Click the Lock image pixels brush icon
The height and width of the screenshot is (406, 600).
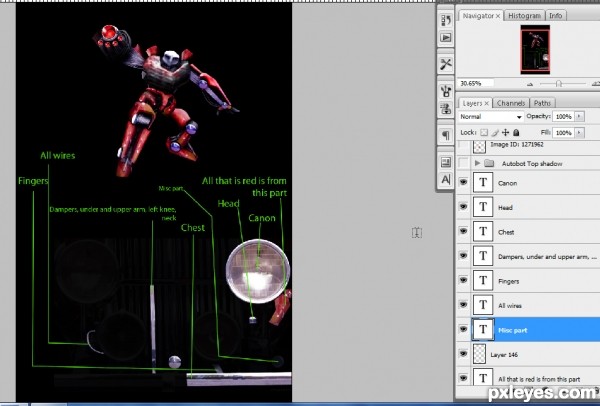click(495, 132)
